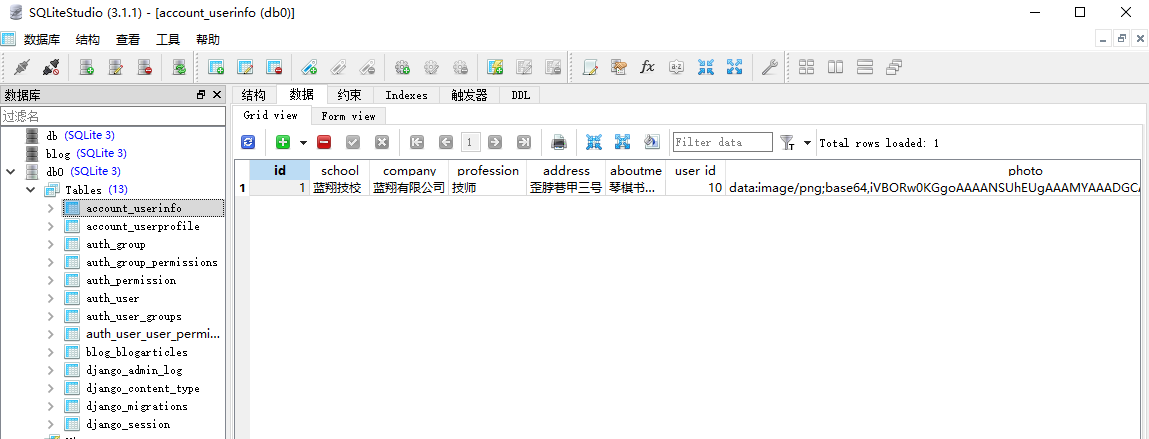The width and height of the screenshot is (1149, 439).
Task: Select the 歪脖巷甲三号 address cell
Action: click(x=566, y=188)
